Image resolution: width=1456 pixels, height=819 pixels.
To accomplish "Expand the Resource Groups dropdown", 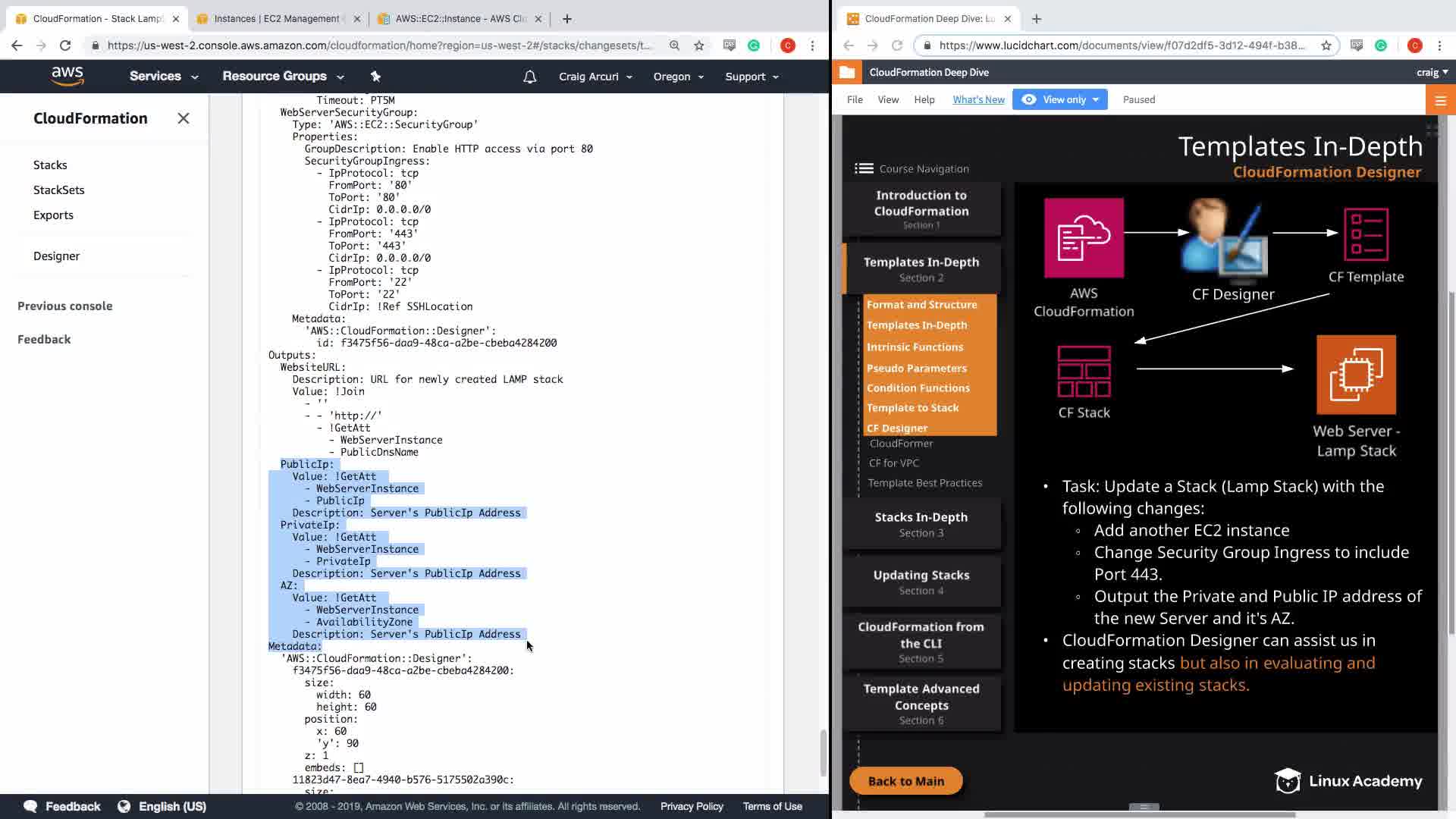I will point(282,77).
